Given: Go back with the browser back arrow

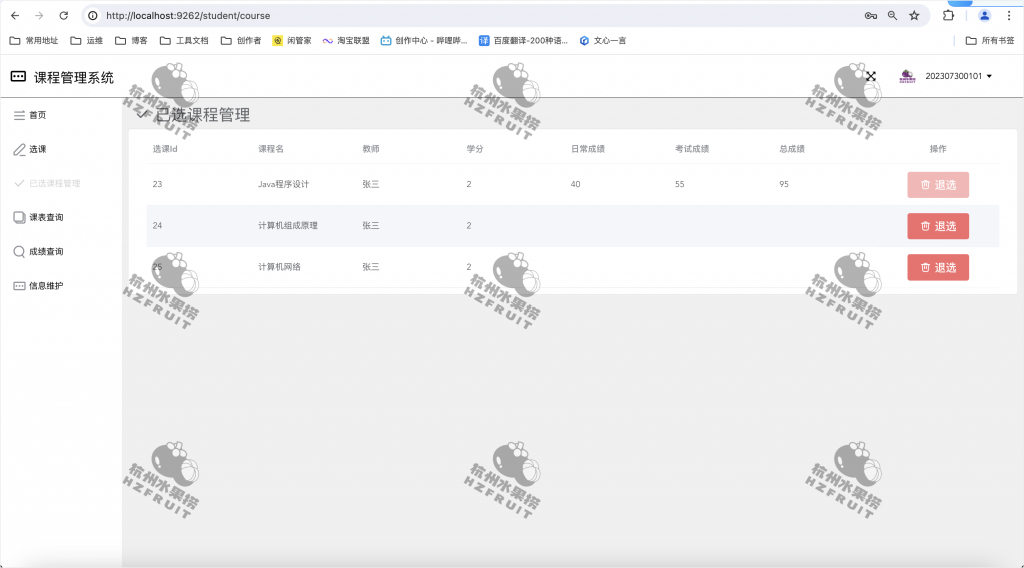Looking at the screenshot, I should coord(15,16).
